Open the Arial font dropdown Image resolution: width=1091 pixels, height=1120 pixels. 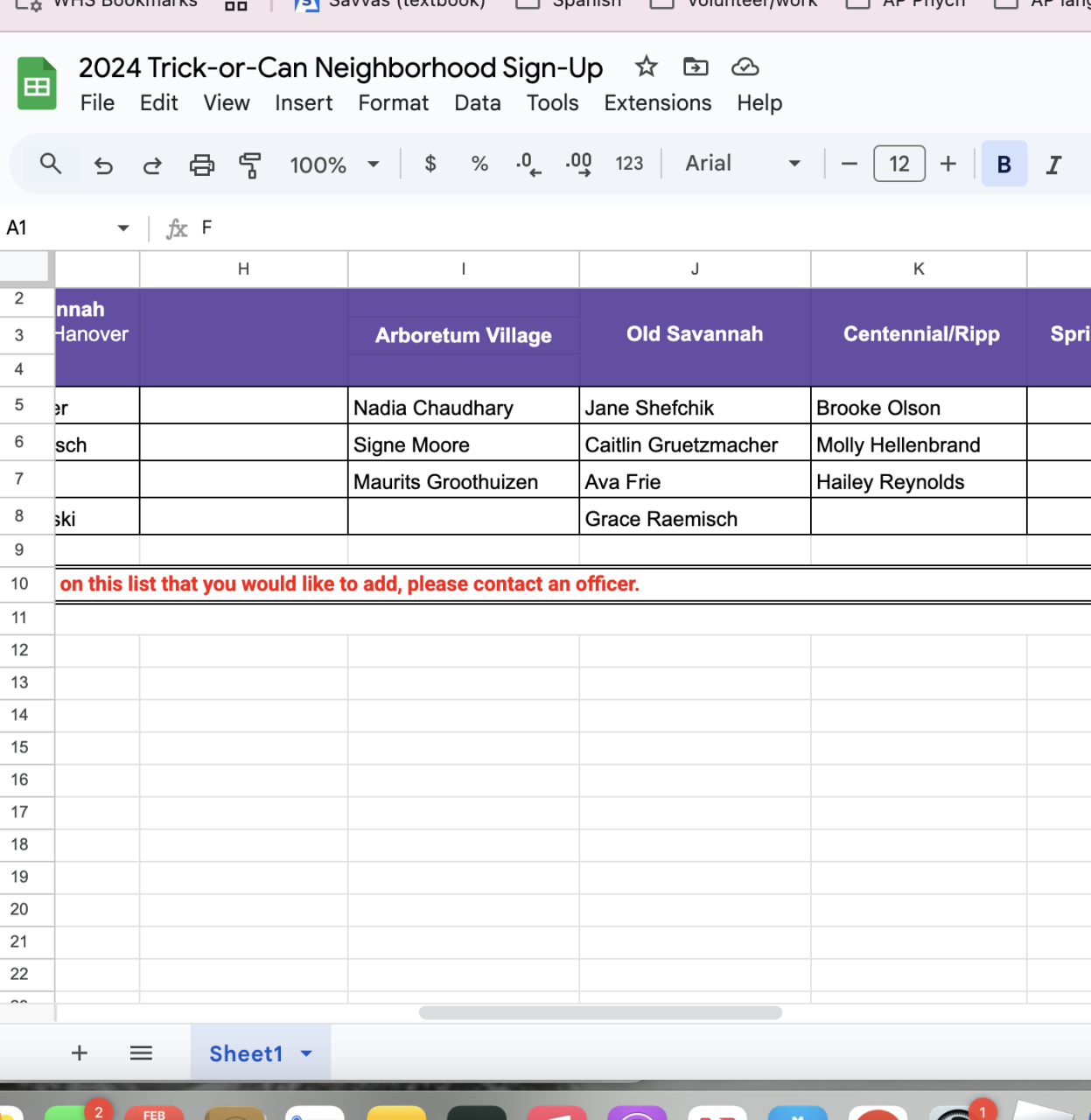pos(743,164)
